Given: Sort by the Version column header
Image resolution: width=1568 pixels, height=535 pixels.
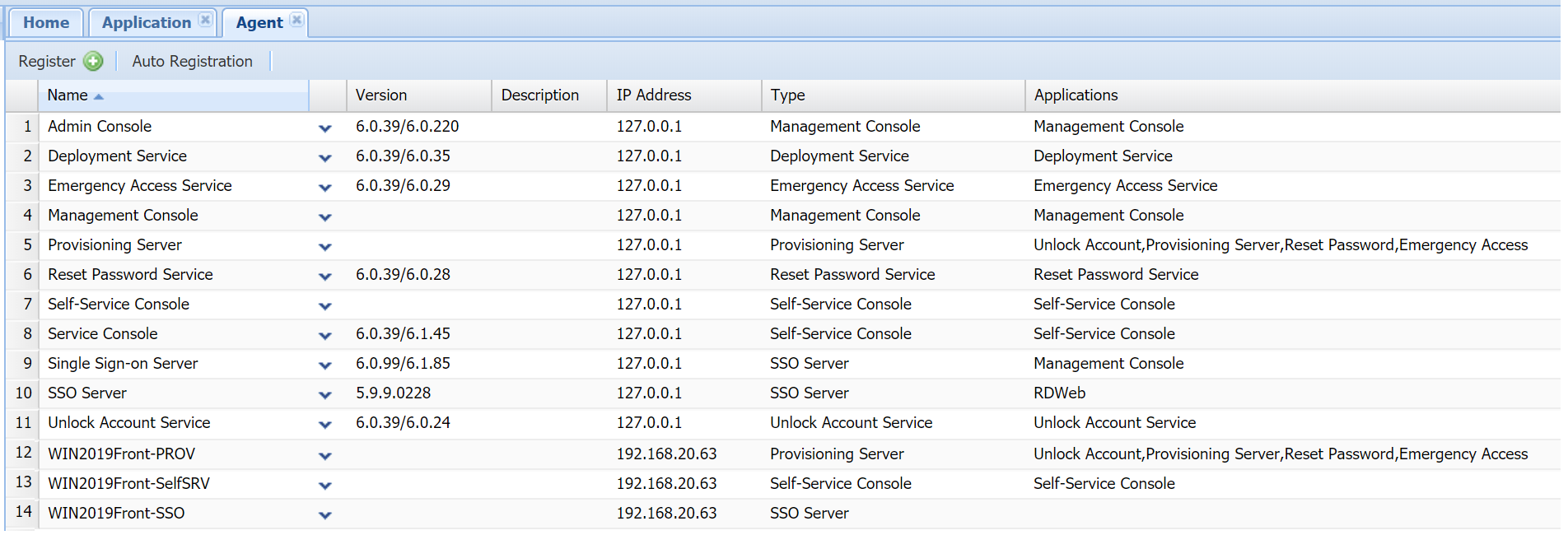Looking at the screenshot, I should (x=381, y=95).
